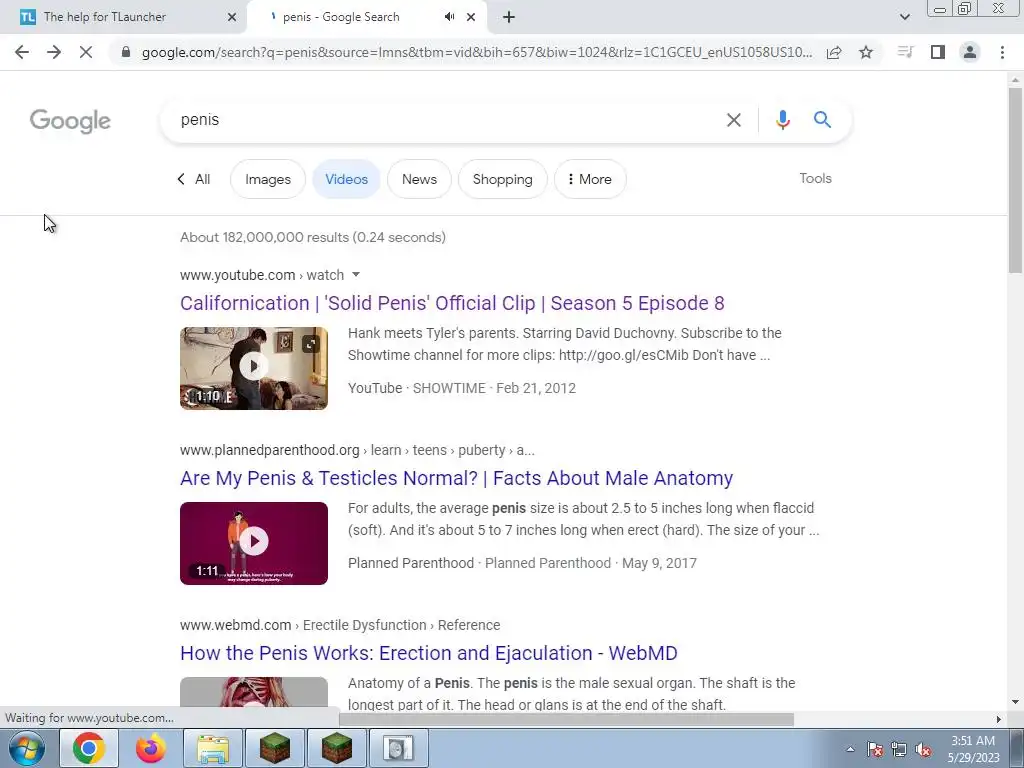1024x768 pixels.
Task: Close The help for TLauncher tab
Action: (x=232, y=17)
